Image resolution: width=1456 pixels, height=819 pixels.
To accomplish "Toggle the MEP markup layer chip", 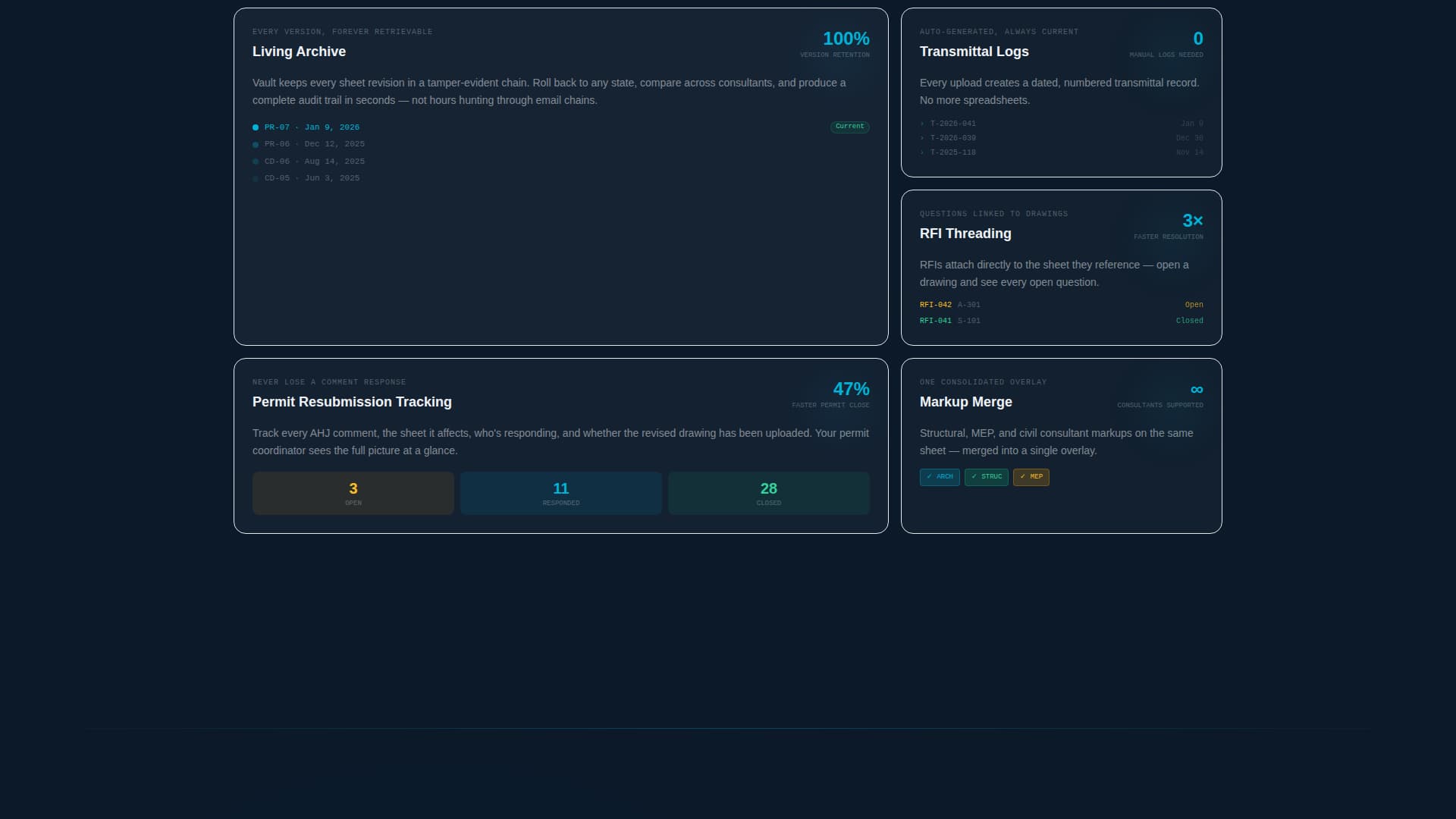I will coord(1031,477).
